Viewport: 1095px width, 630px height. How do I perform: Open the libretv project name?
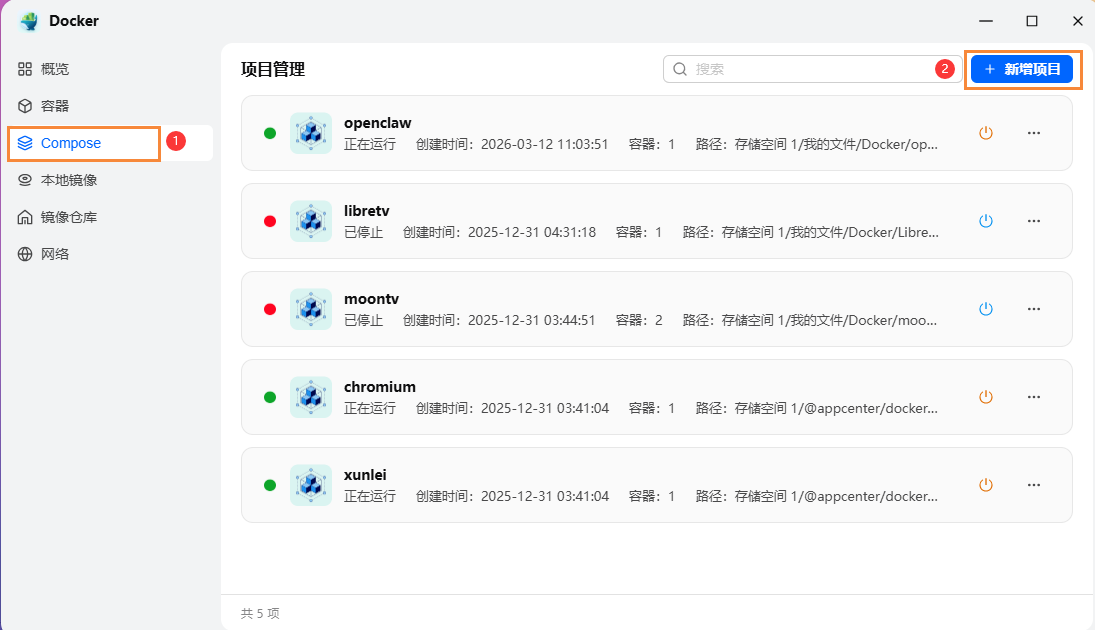tap(367, 211)
